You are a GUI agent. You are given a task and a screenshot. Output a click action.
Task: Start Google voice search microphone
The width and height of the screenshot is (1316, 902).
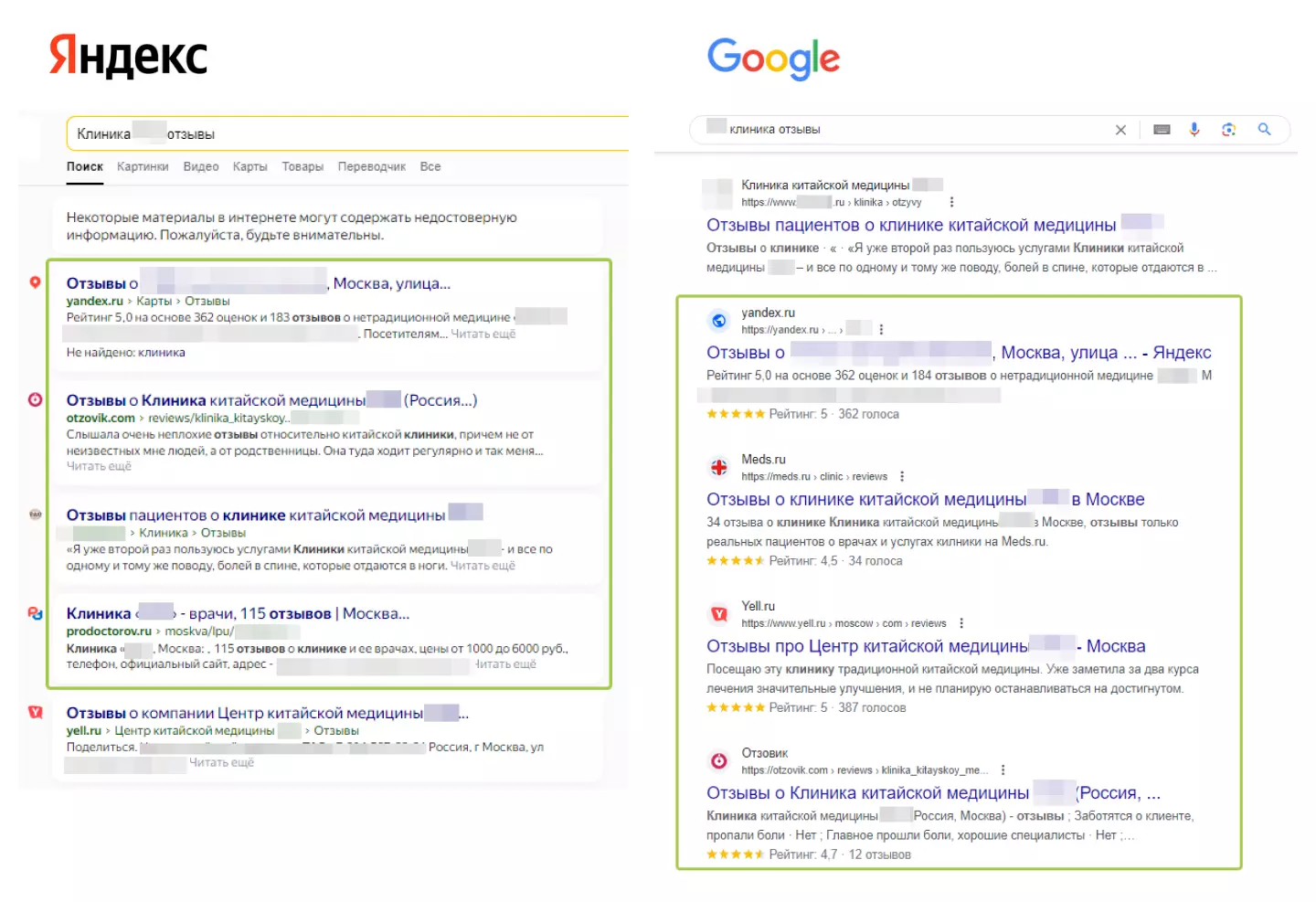[1194, 130]
